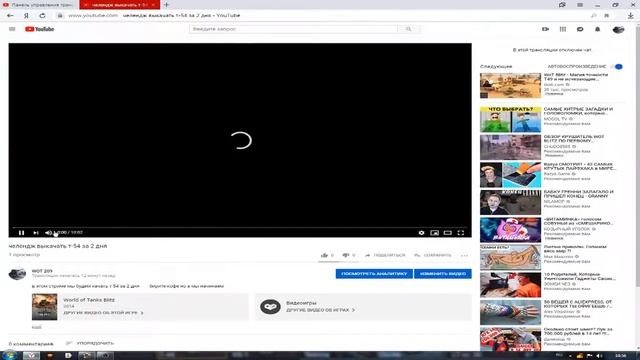Open the player settings gear
Screen dimensions: 640x360
point(421,233)
